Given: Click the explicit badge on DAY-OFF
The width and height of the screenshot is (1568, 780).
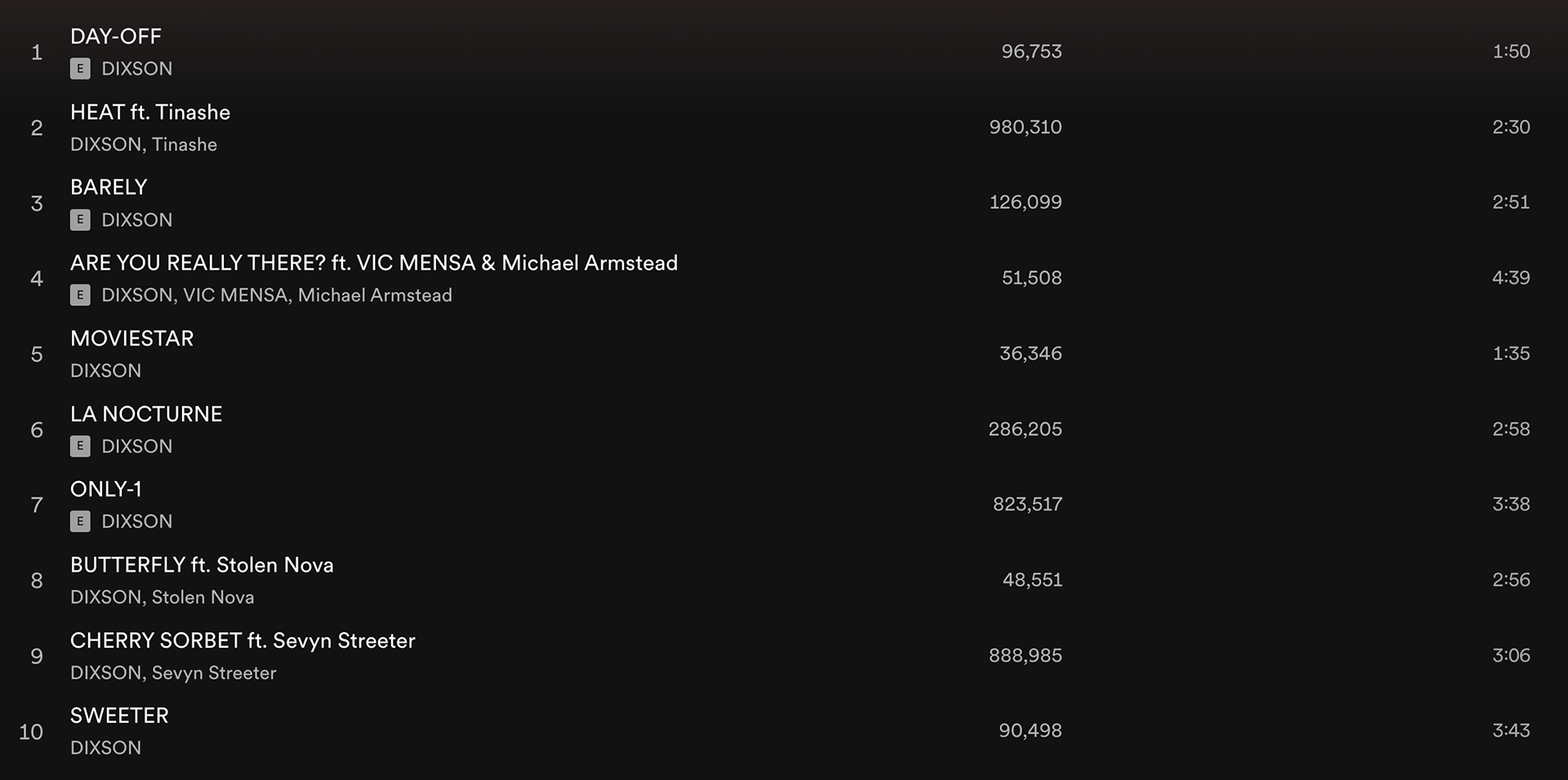Looking at the screenshot, I should point(80,69).
